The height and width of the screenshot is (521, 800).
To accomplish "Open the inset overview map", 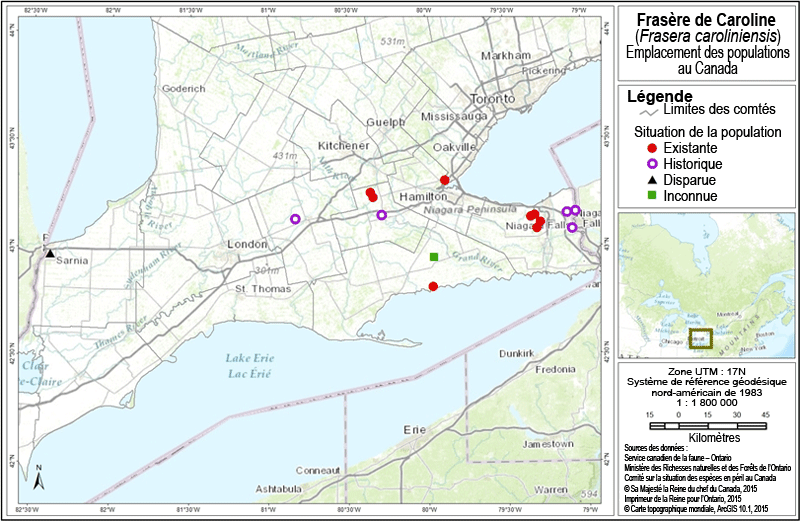I will pyautogui.click(x=706, y=284).
